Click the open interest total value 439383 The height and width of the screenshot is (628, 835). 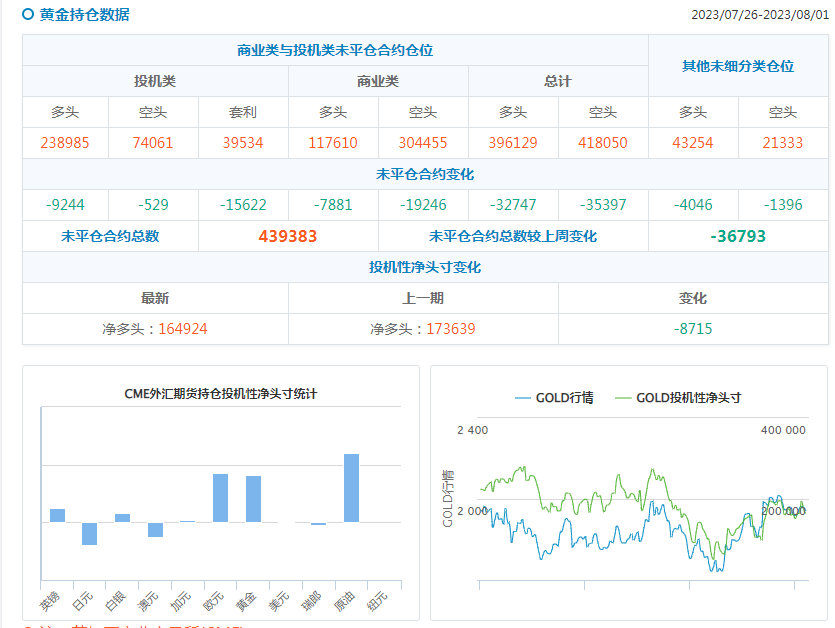[288, 236]
